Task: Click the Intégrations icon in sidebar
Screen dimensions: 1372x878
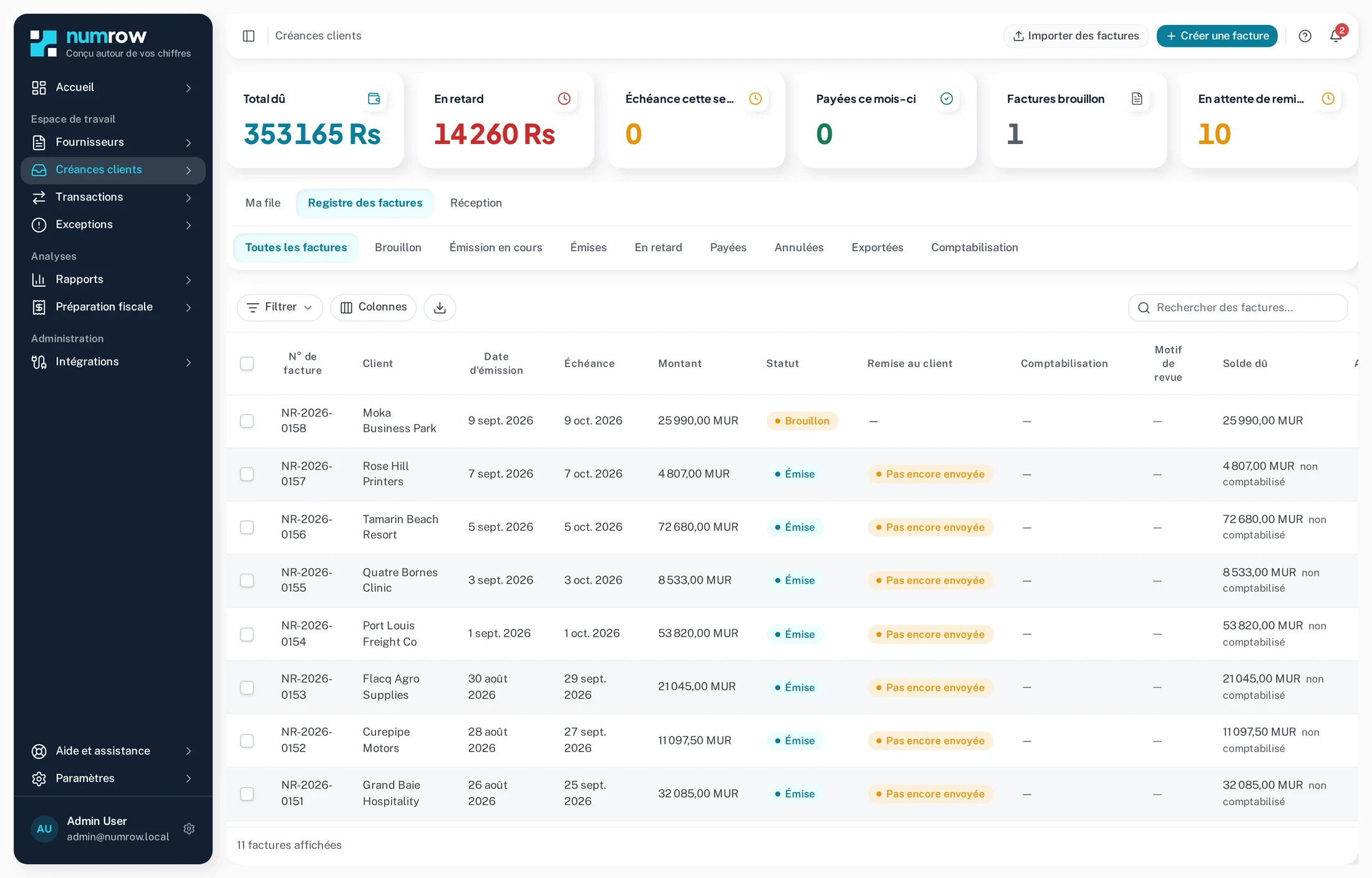Action: (39, 362)
